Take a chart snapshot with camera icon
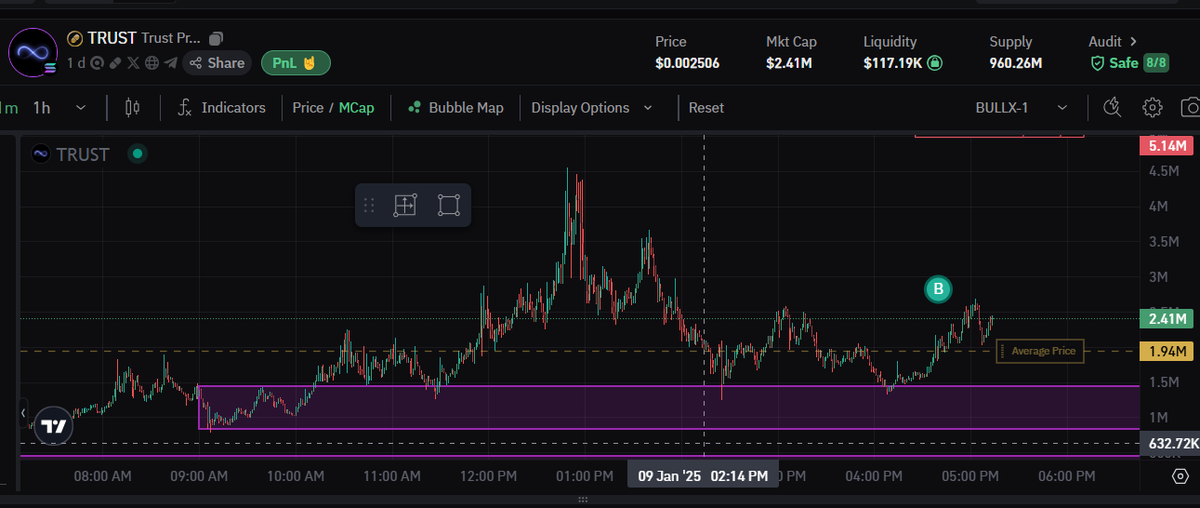Viewport: 1200px width, 508px height. click(x=1190, y=107)
